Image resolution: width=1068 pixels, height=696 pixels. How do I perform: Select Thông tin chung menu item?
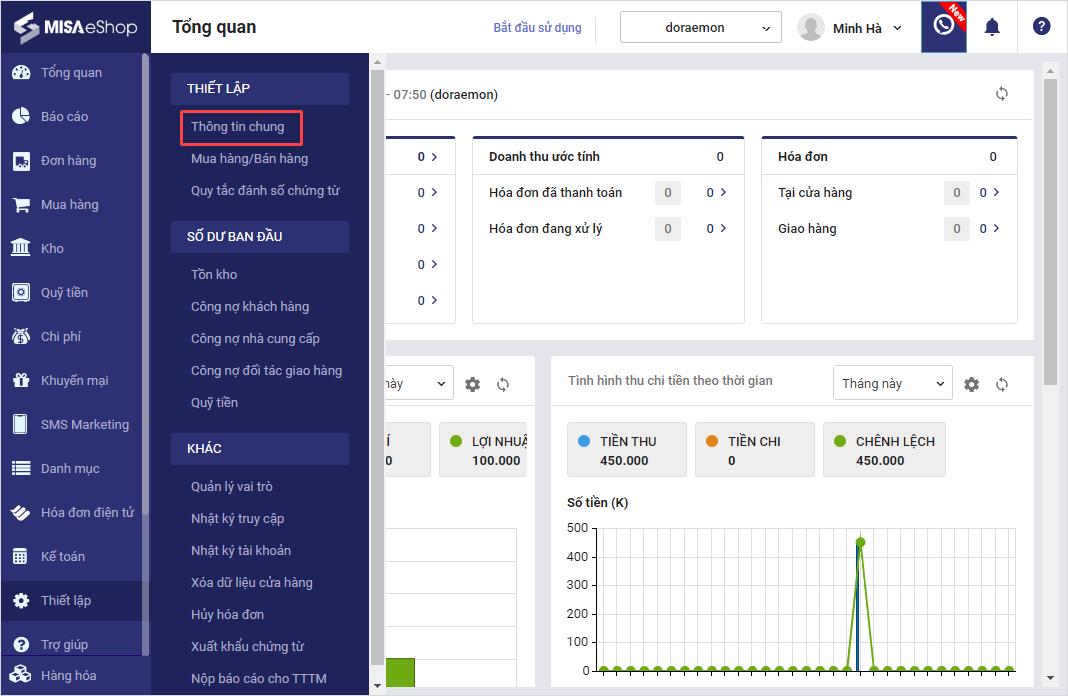[238, 127]
